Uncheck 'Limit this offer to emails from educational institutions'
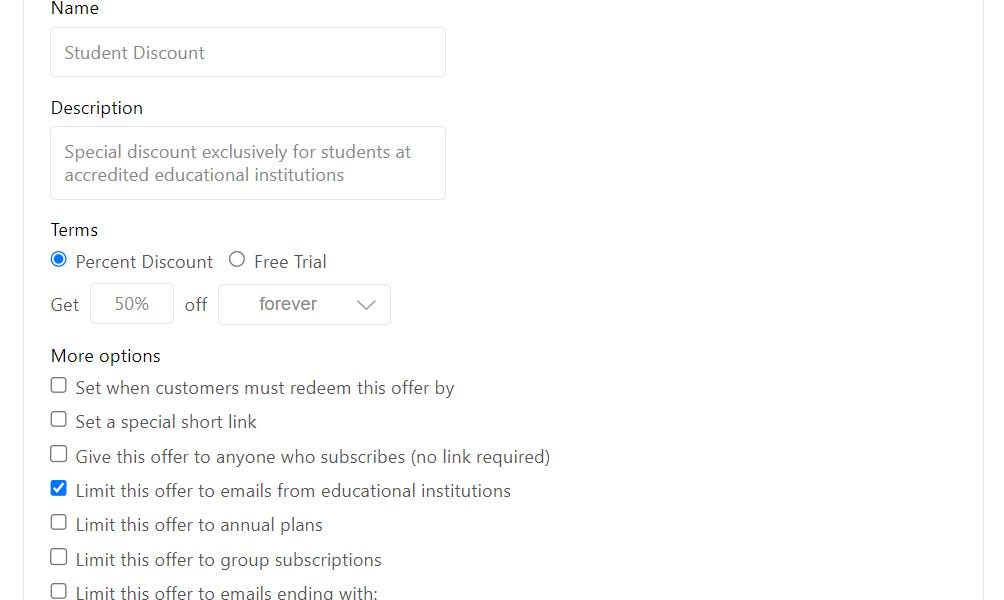Screen dimensions: 1004x600 (58, 487)
